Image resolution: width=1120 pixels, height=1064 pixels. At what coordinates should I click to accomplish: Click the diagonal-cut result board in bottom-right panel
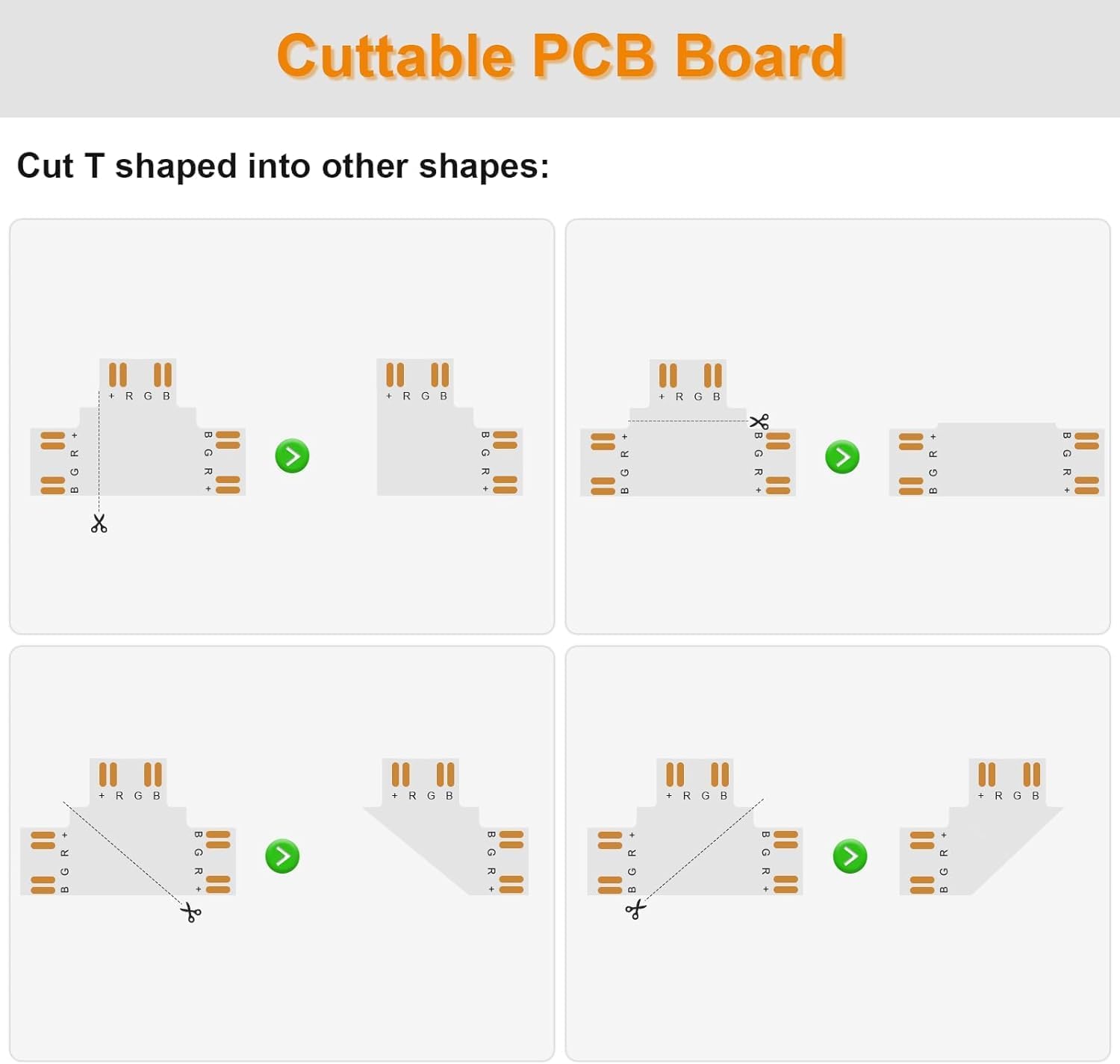tap(981, 827)
